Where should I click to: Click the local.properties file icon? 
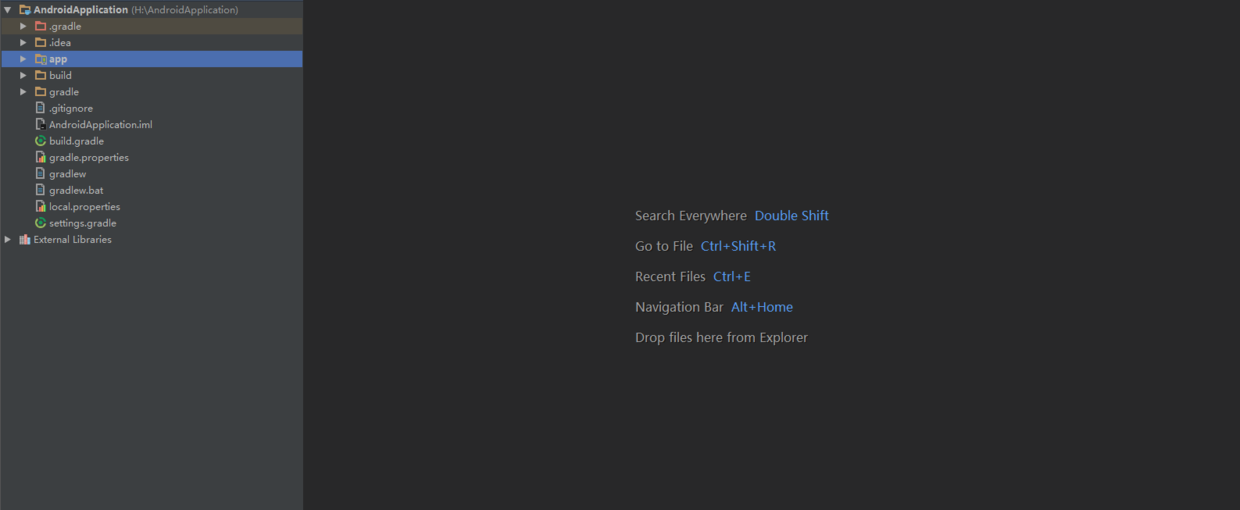coord(40,206)
